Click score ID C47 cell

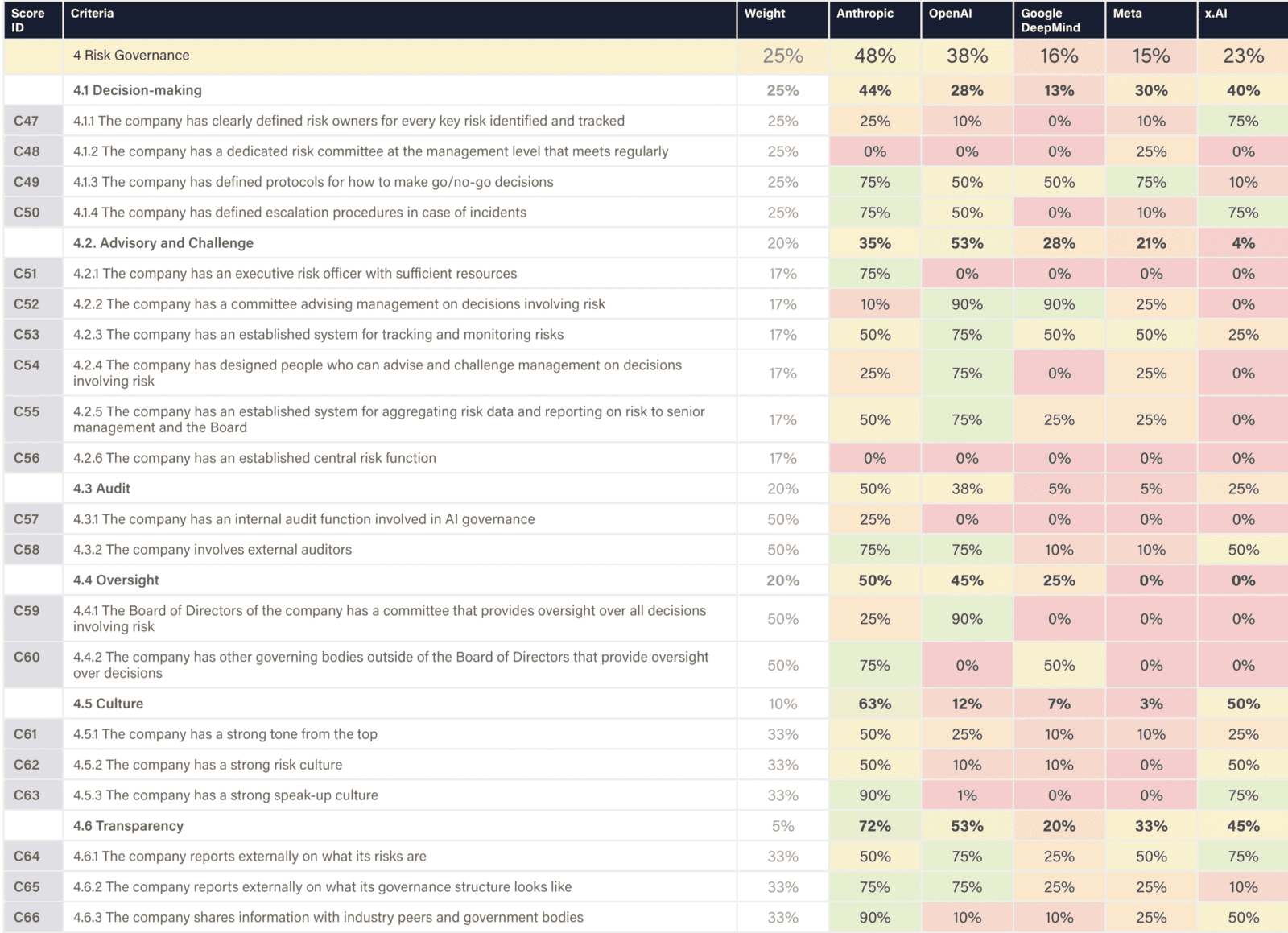(33, 121)
